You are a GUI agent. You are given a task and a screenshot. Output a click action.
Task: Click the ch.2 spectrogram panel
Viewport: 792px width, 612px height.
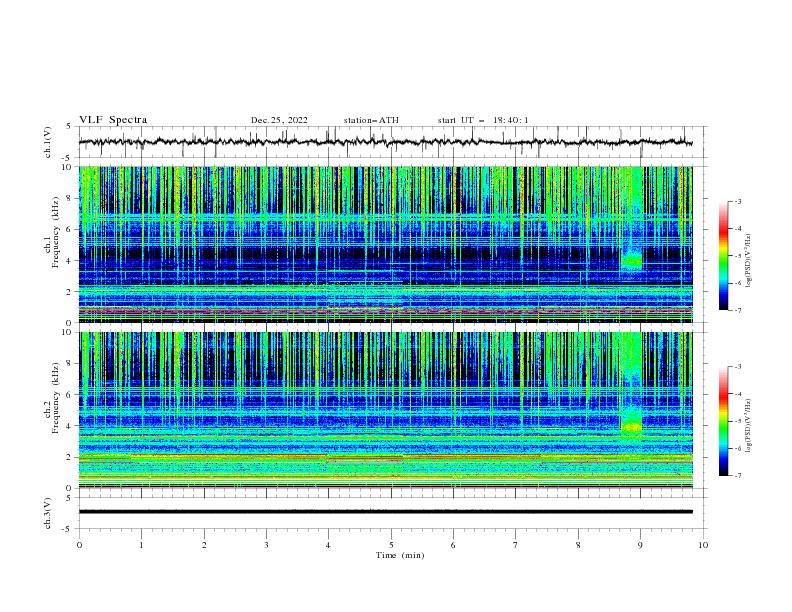pyautogui.click(x=386, y=410)
